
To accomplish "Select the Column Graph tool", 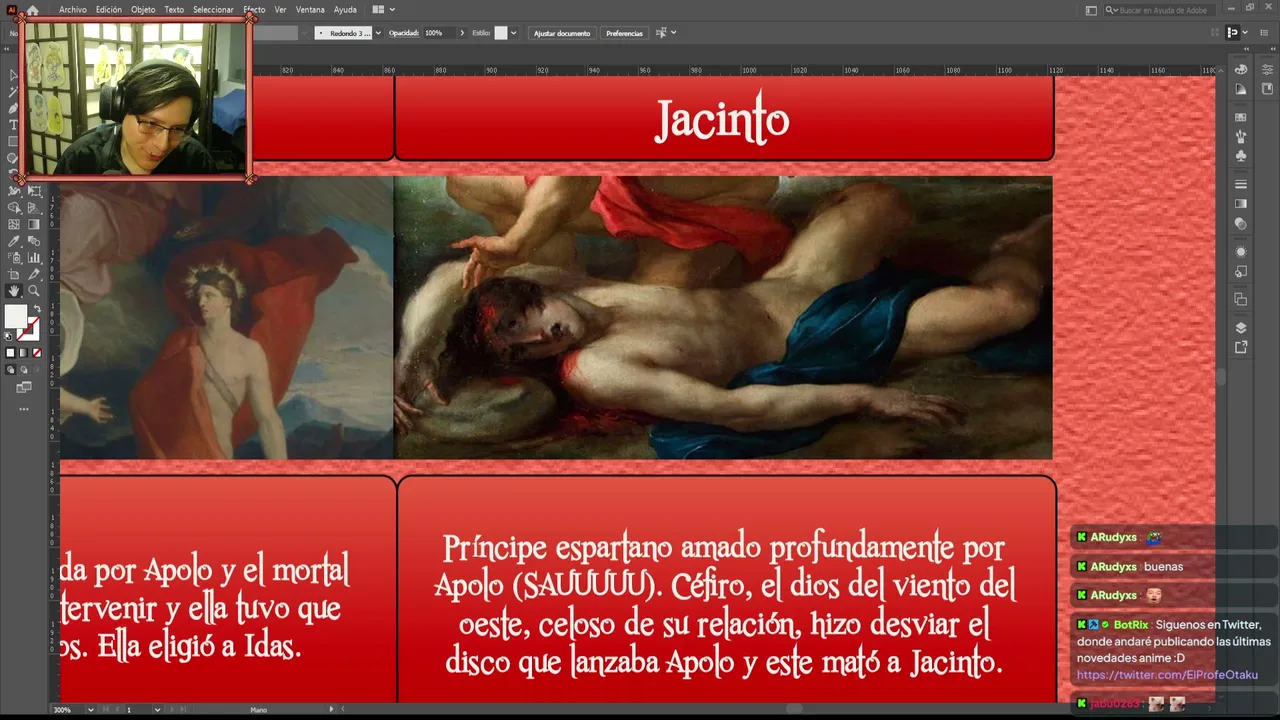I will coord(33,257).
